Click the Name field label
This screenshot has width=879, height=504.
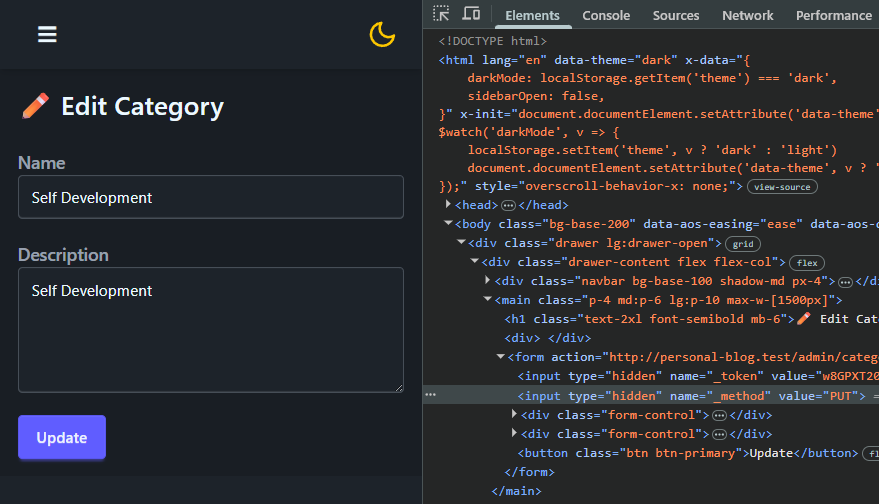[x=41, y=163]
